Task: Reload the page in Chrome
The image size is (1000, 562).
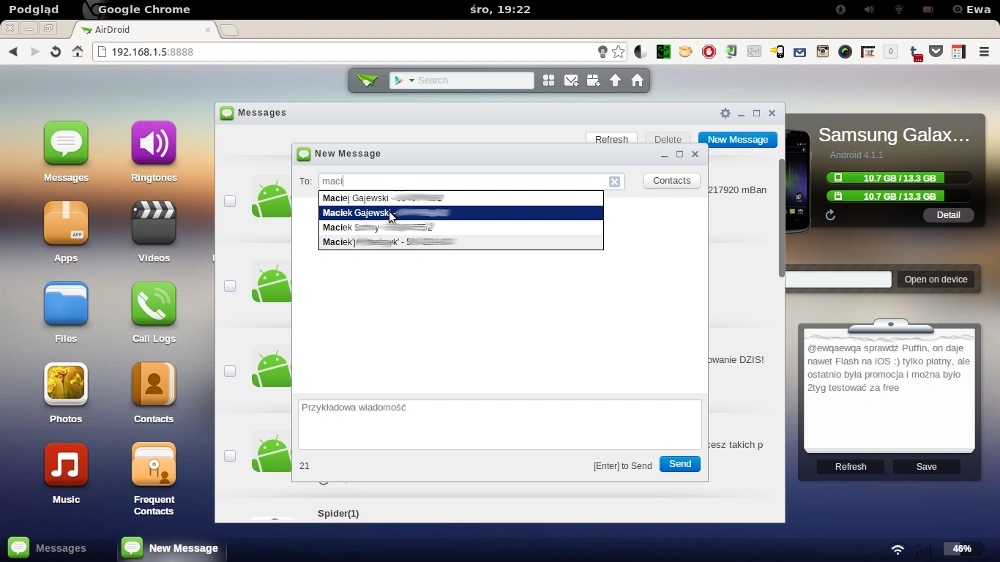Action: [55, 52]
